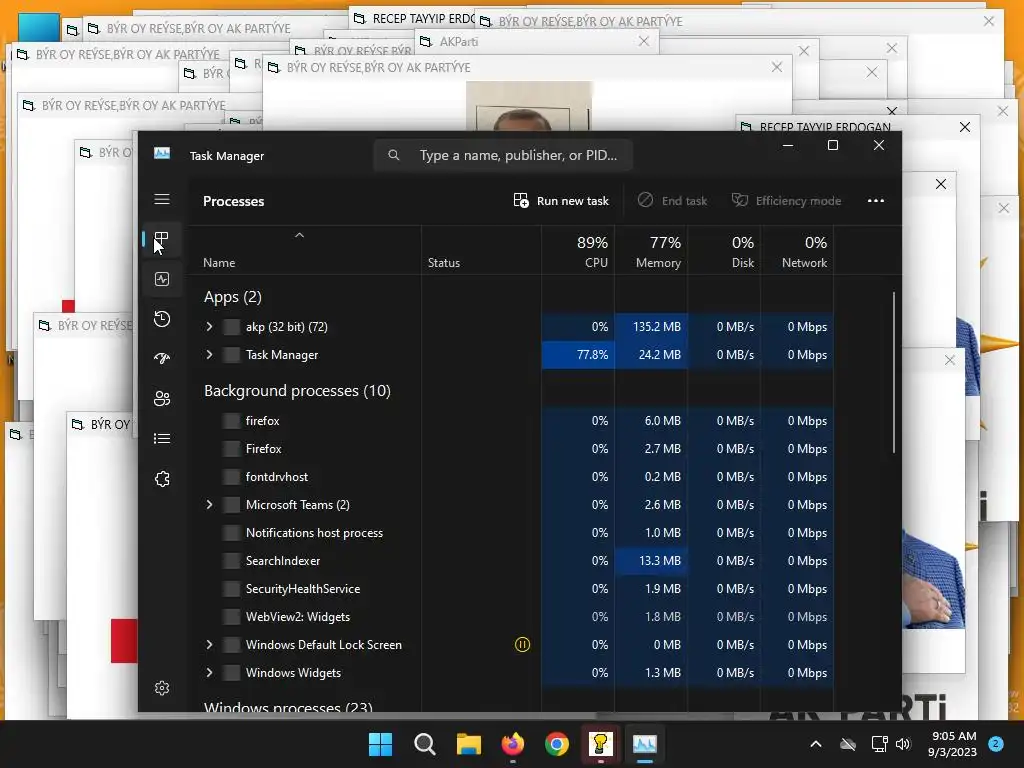Click the Task Manager app icon in title bar
This screenshot has height=768, width=1024.
point(162,153)
